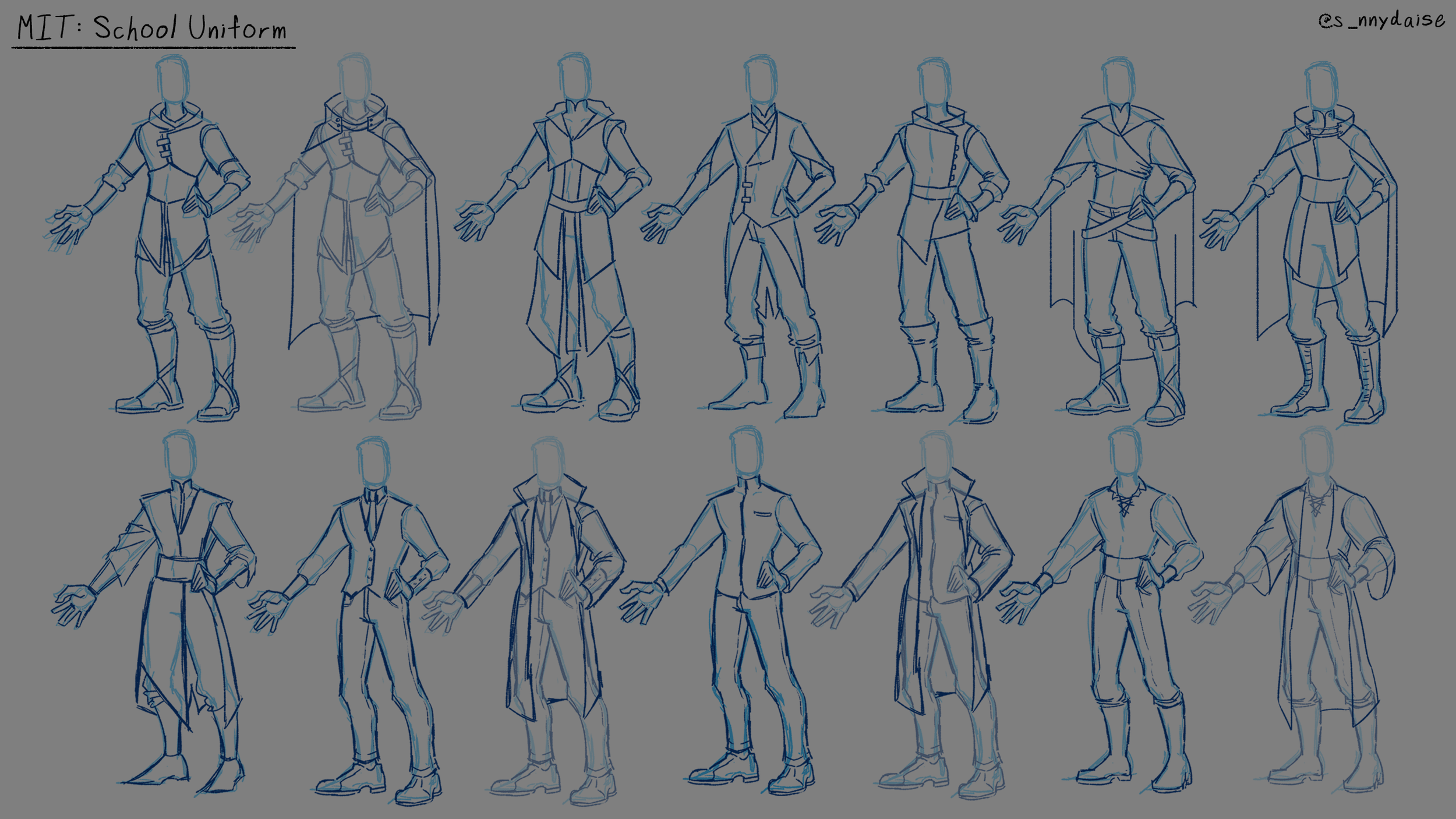Click the underlined 'MIT: School Uniform' title text
This screenshot has width=1456, height=819.
[x=151, y=26]
